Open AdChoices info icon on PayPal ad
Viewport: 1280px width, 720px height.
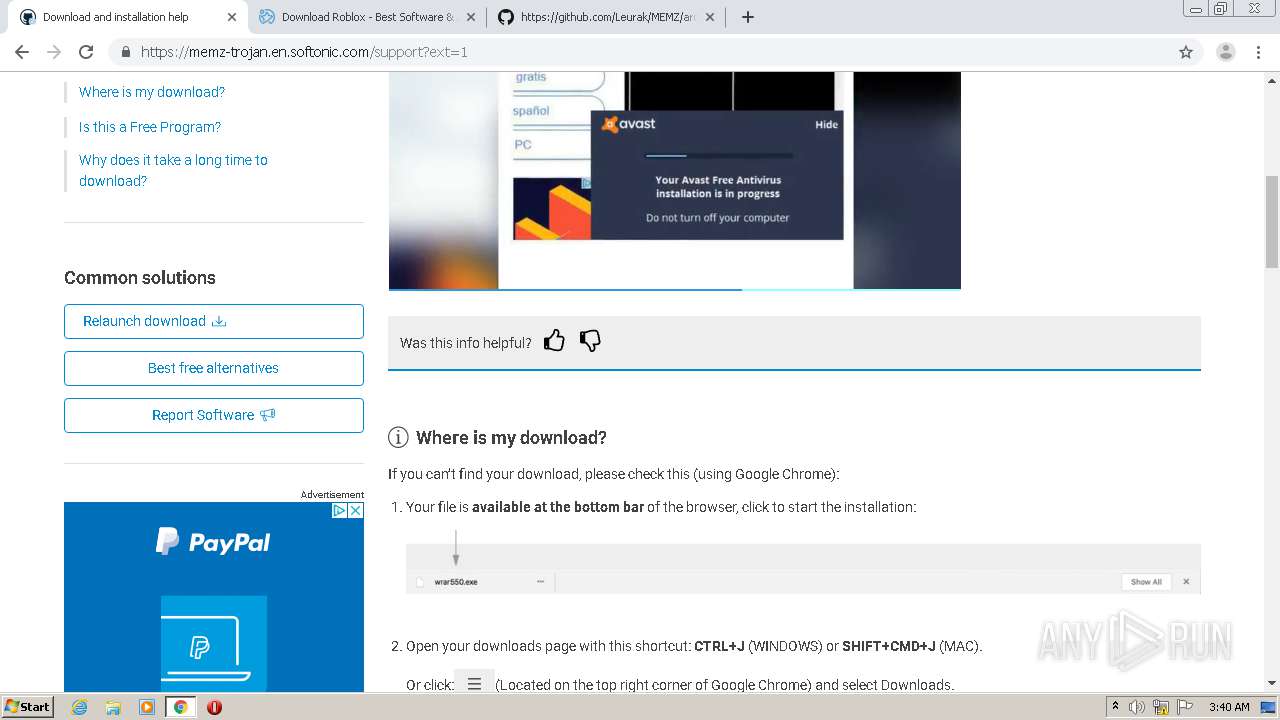339,510
